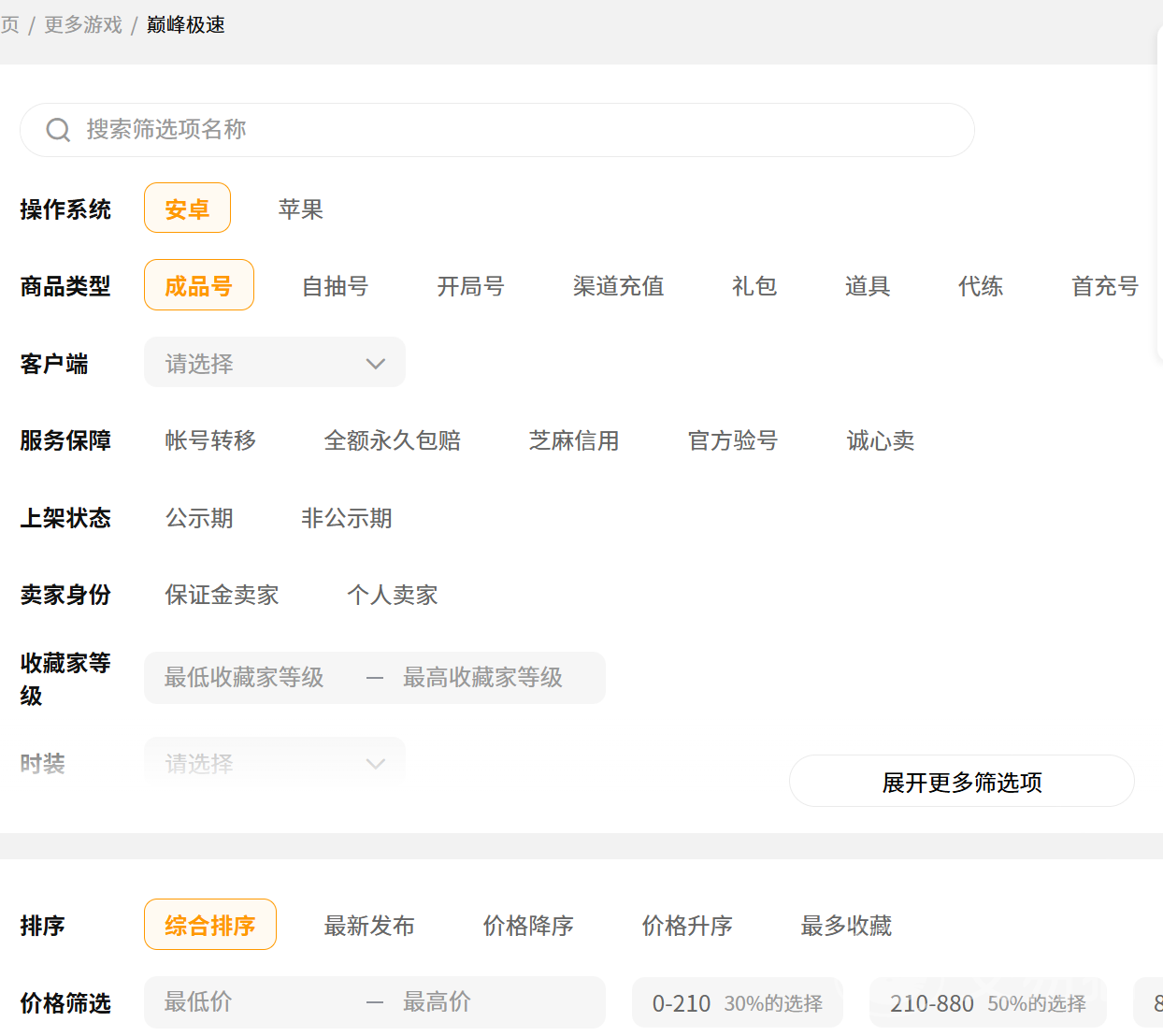Pick the 210-880 price range shortcut
The height and width of the screenshot is (1036, 1163).
[x=987, y=1003]
